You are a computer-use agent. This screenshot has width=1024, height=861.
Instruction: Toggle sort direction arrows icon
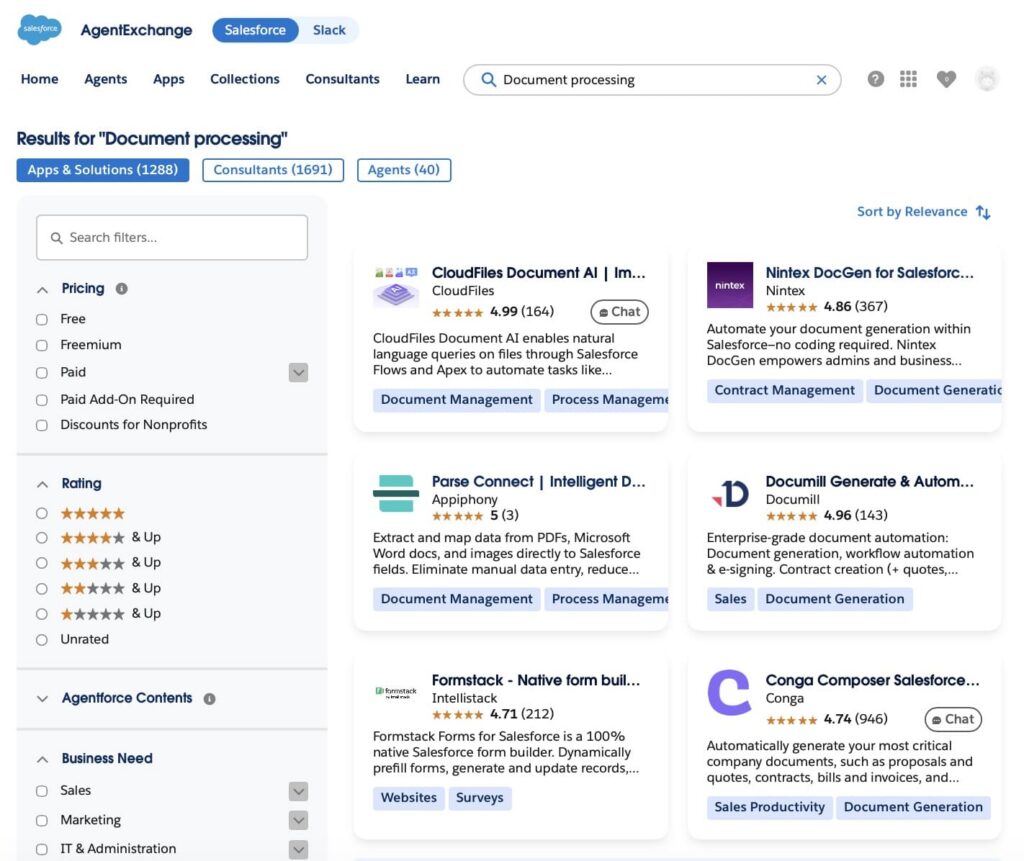point(982,212)
